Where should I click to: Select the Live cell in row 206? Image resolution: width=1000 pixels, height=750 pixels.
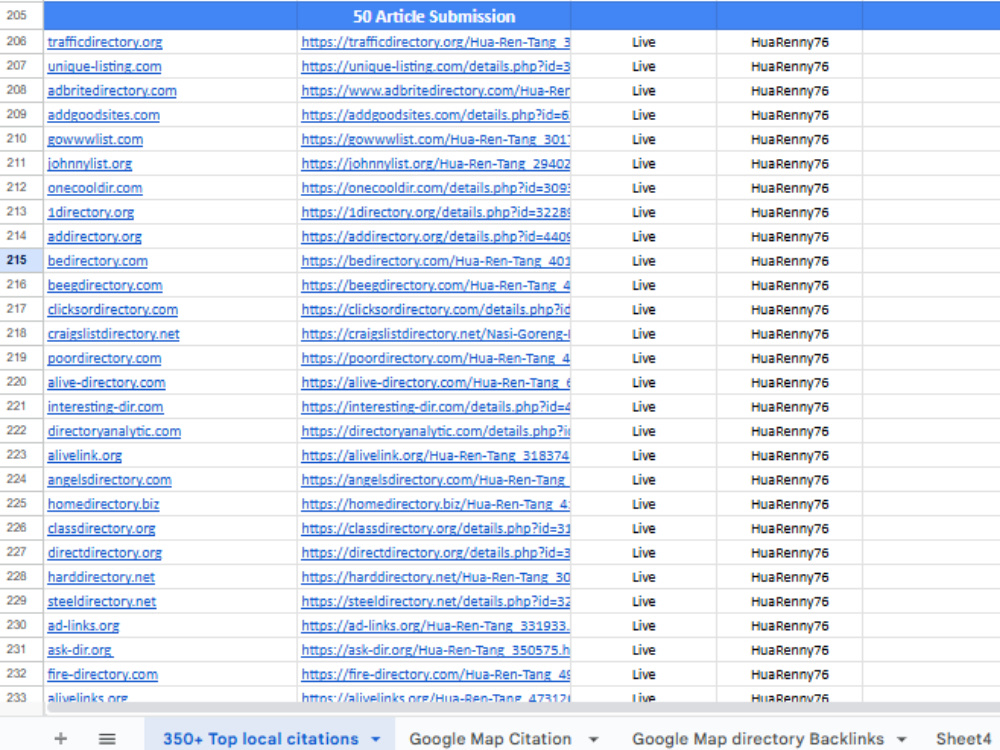[x=643, y=42]
